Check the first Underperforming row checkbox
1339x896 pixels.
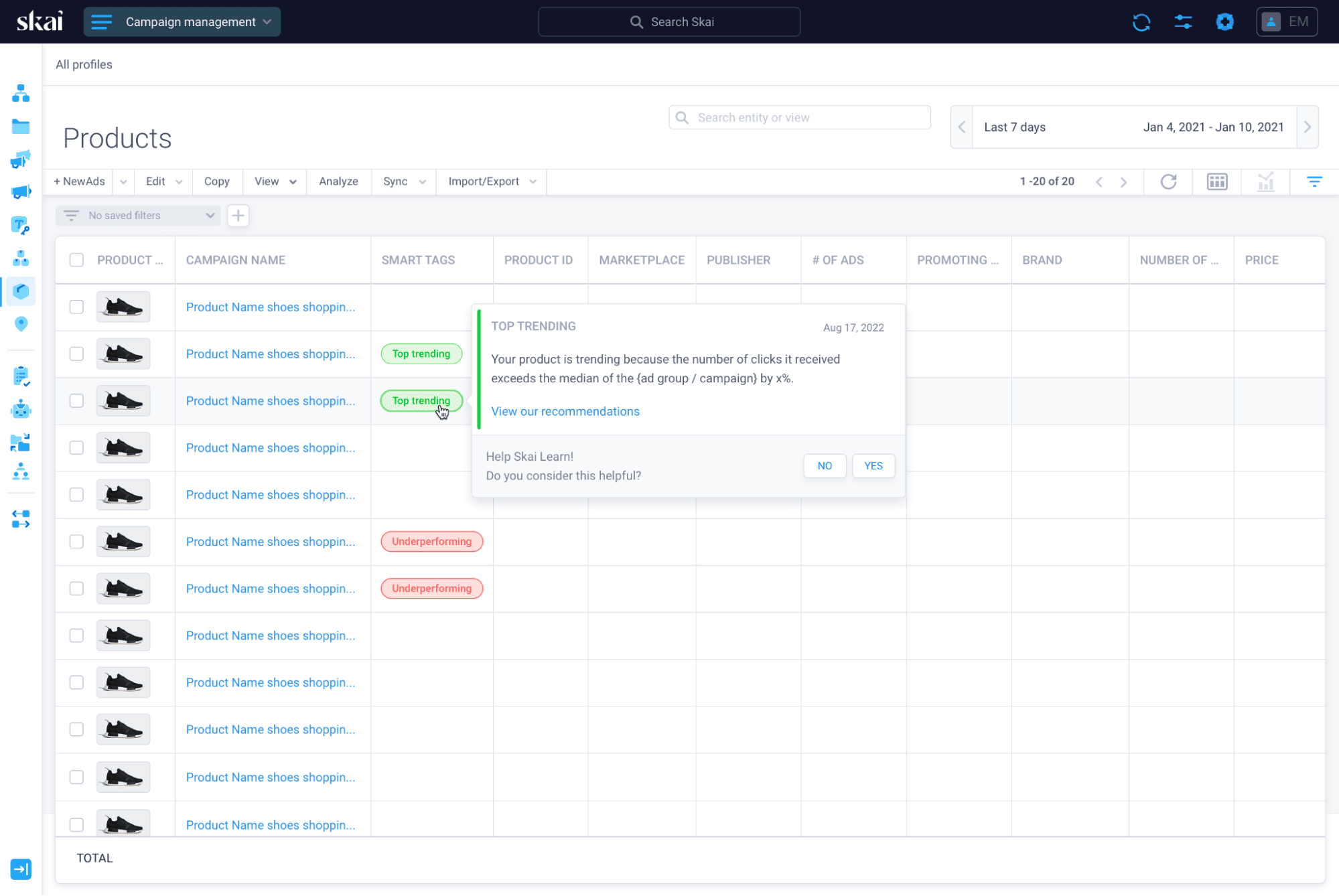[x=76, y=541]
